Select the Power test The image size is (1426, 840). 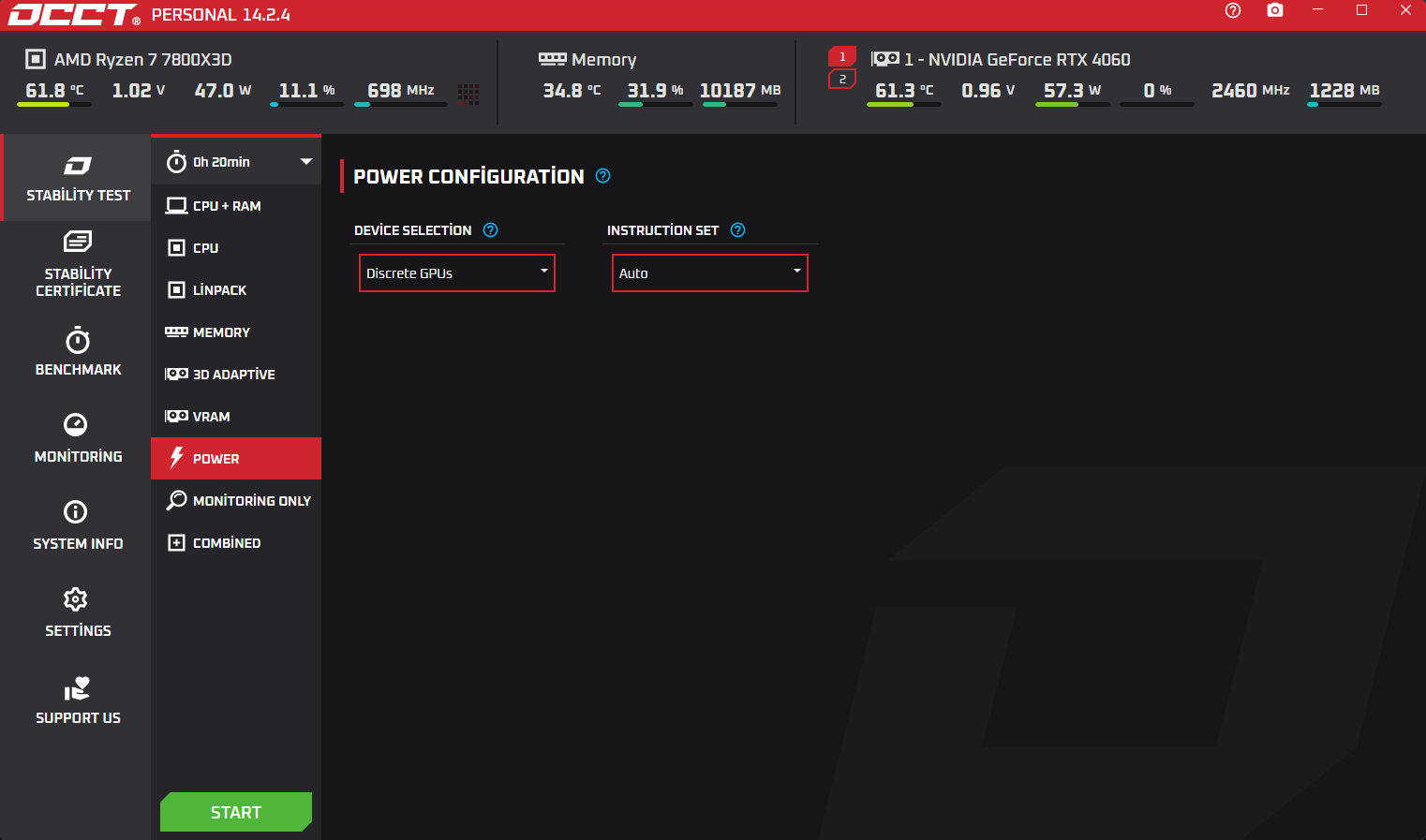coord(236,459)
